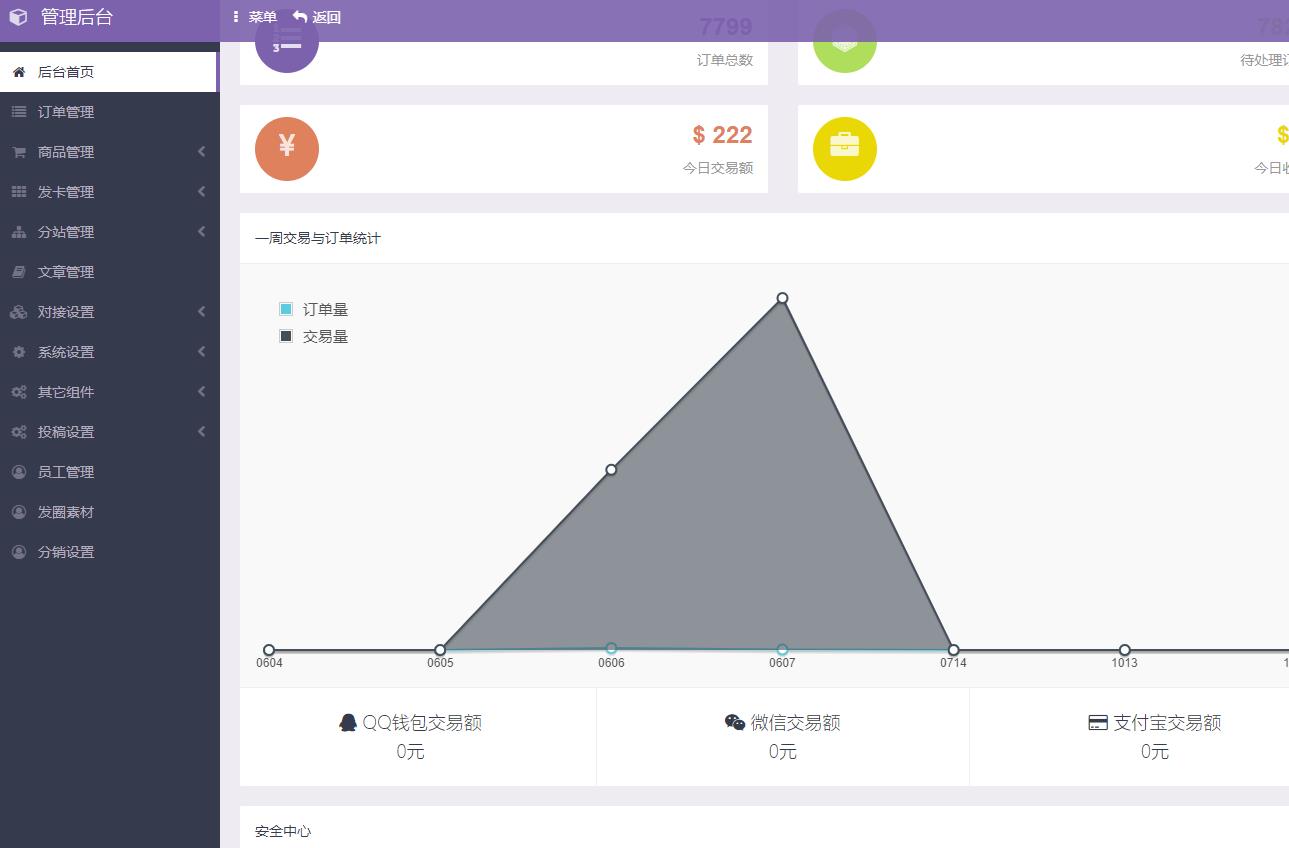Expand the 商品管理 submenu arrow
This screenshot has width=1289, height=848.
click(201, 152)
